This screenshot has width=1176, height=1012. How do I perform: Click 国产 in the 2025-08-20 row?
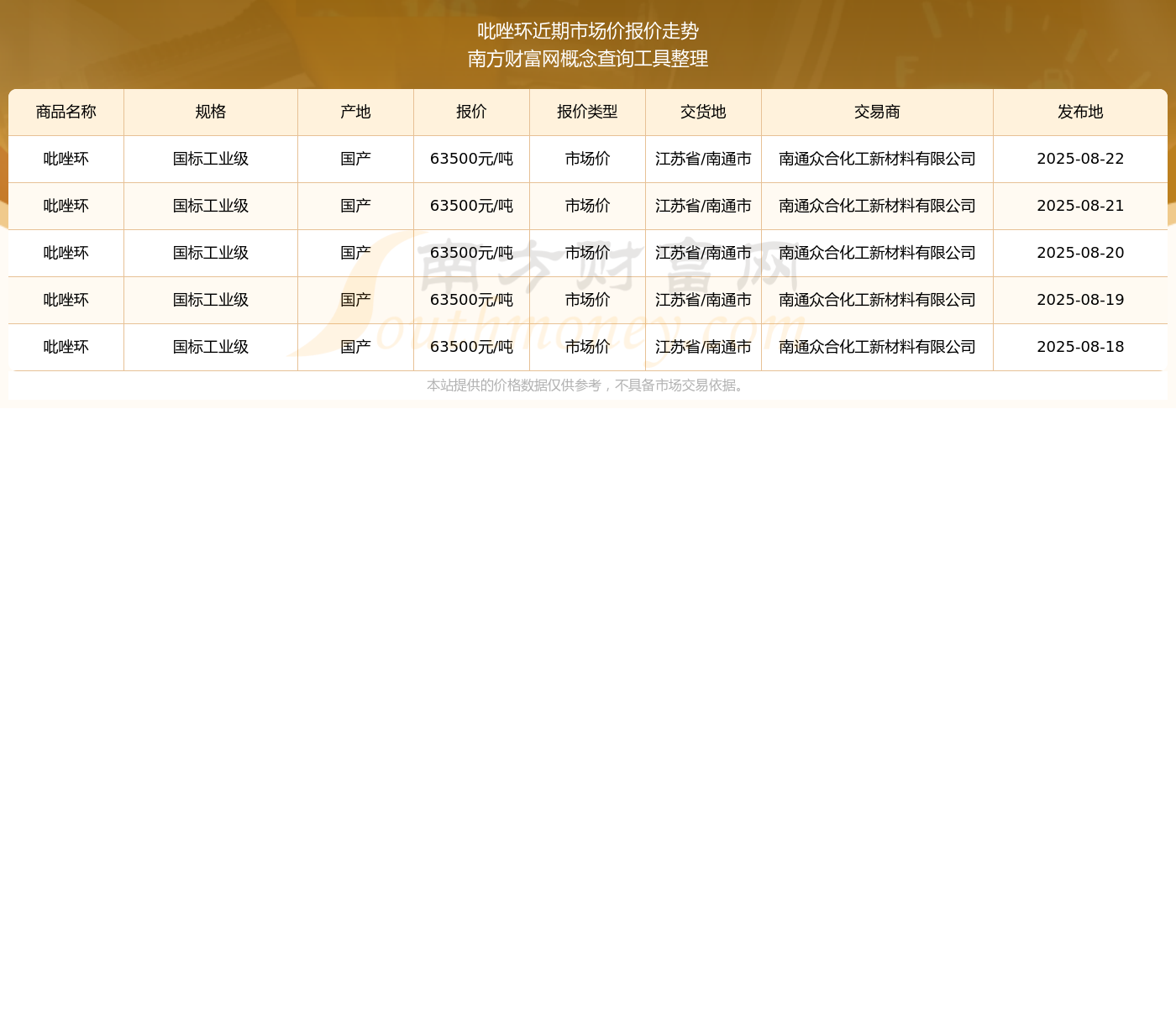pos(355,253)
